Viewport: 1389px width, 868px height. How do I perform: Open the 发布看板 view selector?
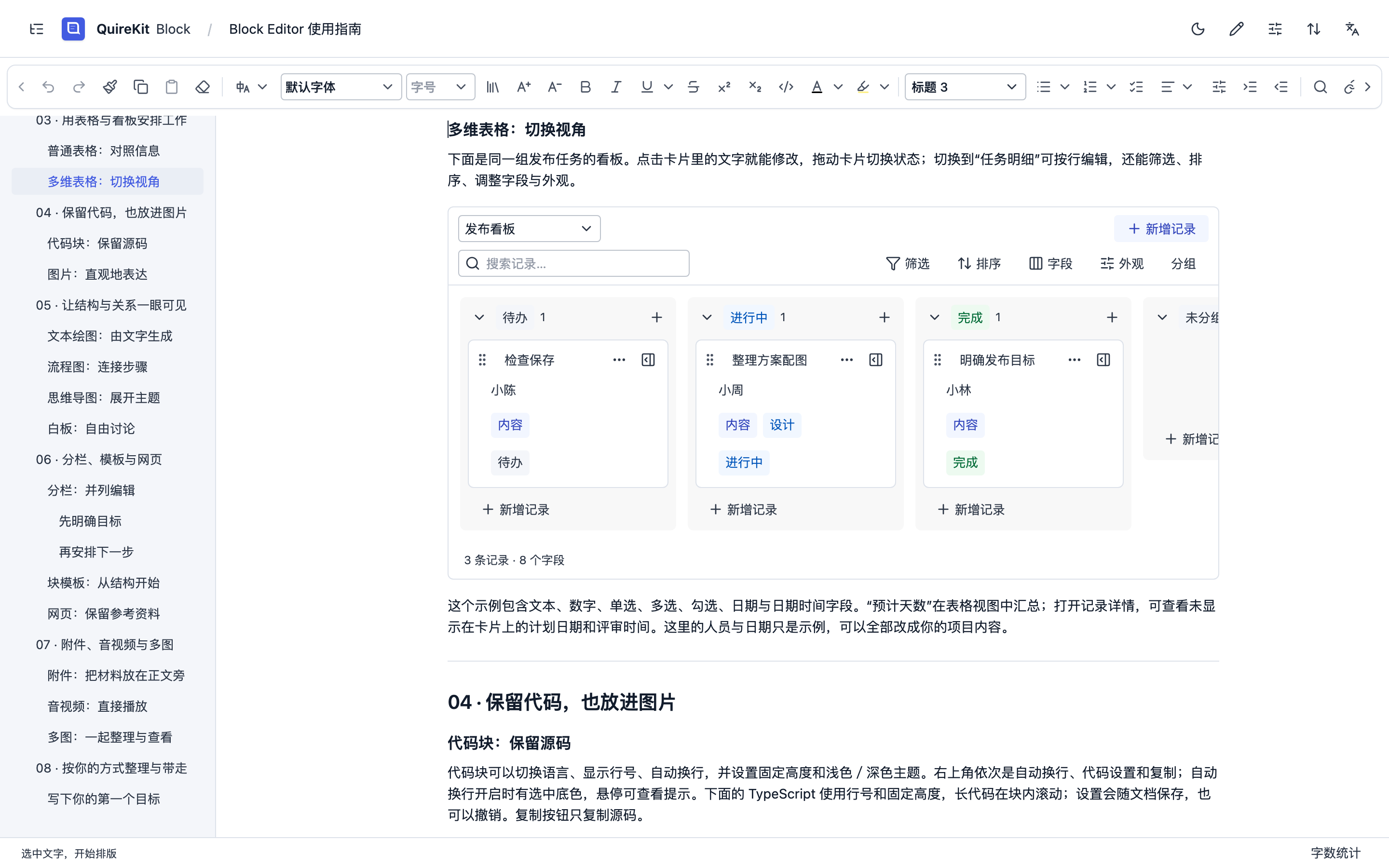[x=529, y=229]
